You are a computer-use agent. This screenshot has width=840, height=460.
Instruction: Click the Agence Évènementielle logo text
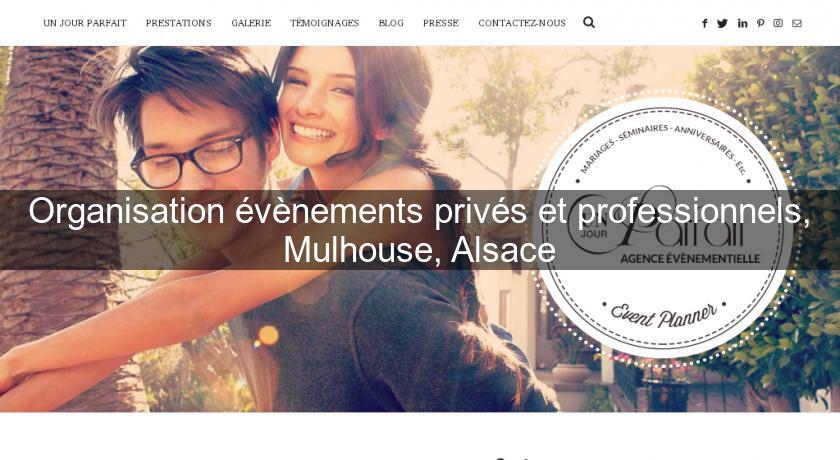pyautogui.click(x=690, y=259)
